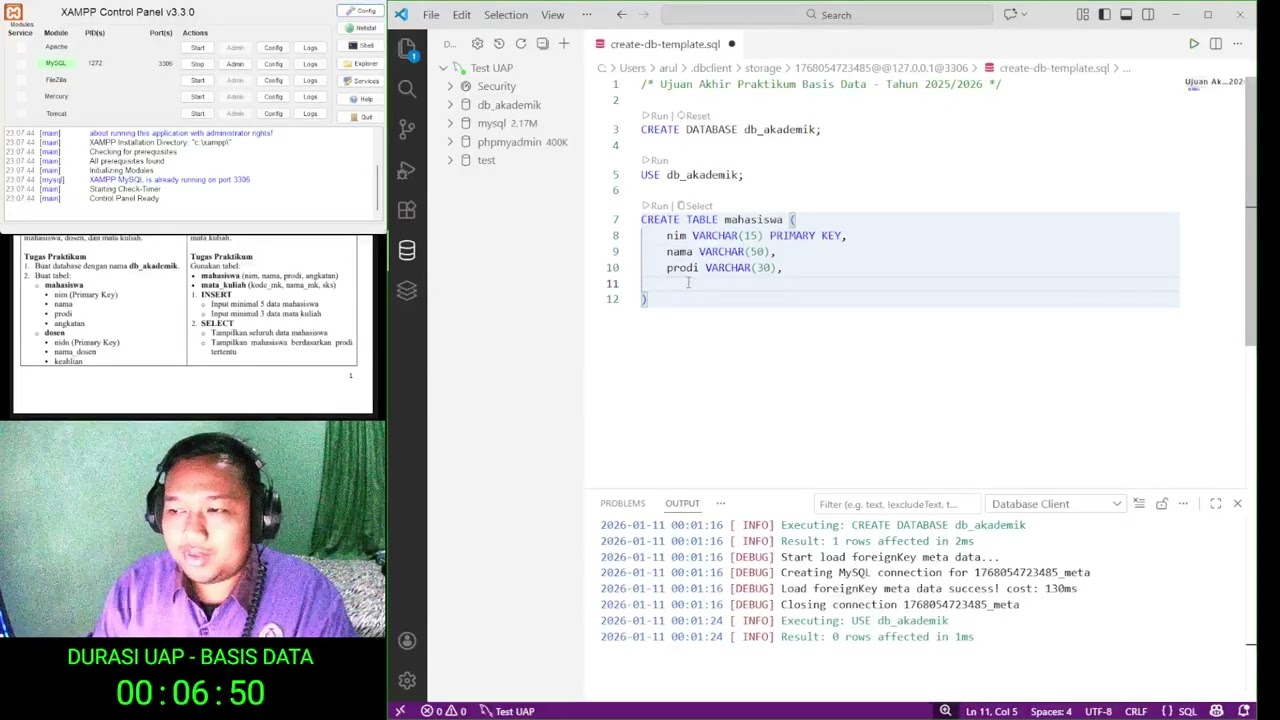This screenshot has height=720, width=1280.
Task: Open the Search view in activity bar
Action: coord(407,89)
